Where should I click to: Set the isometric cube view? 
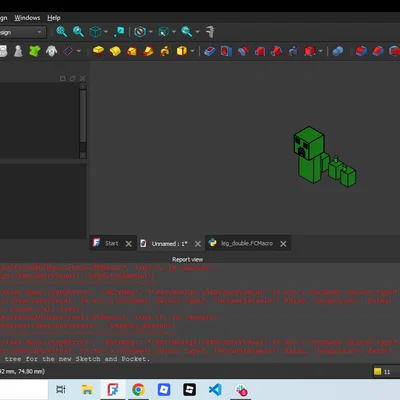point(95,32)
